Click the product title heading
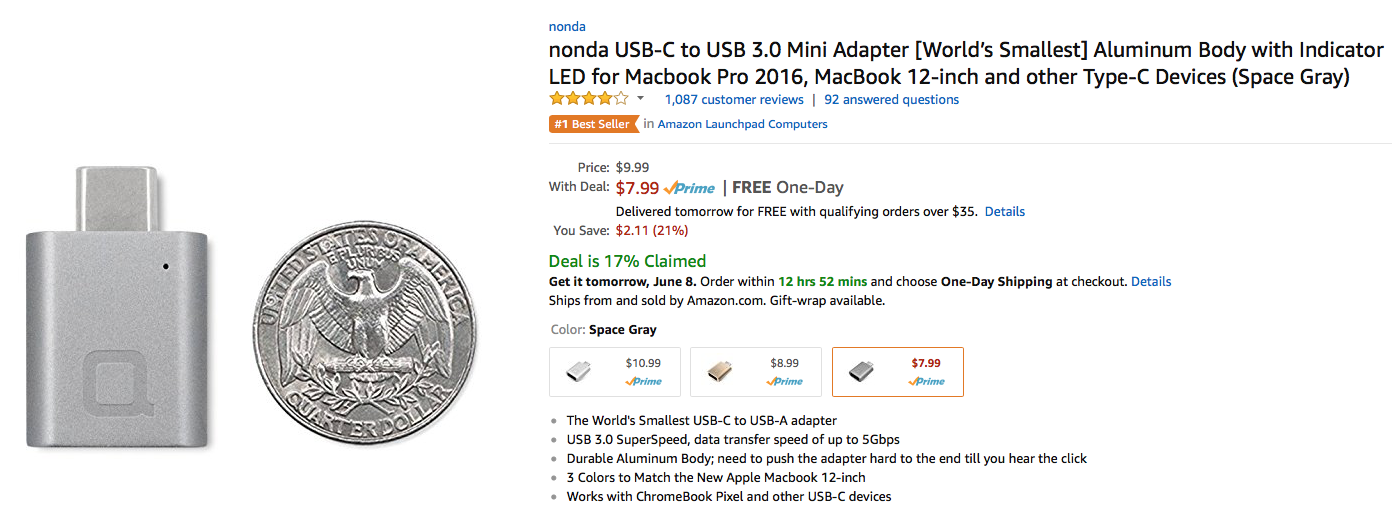 pos(965,63)
